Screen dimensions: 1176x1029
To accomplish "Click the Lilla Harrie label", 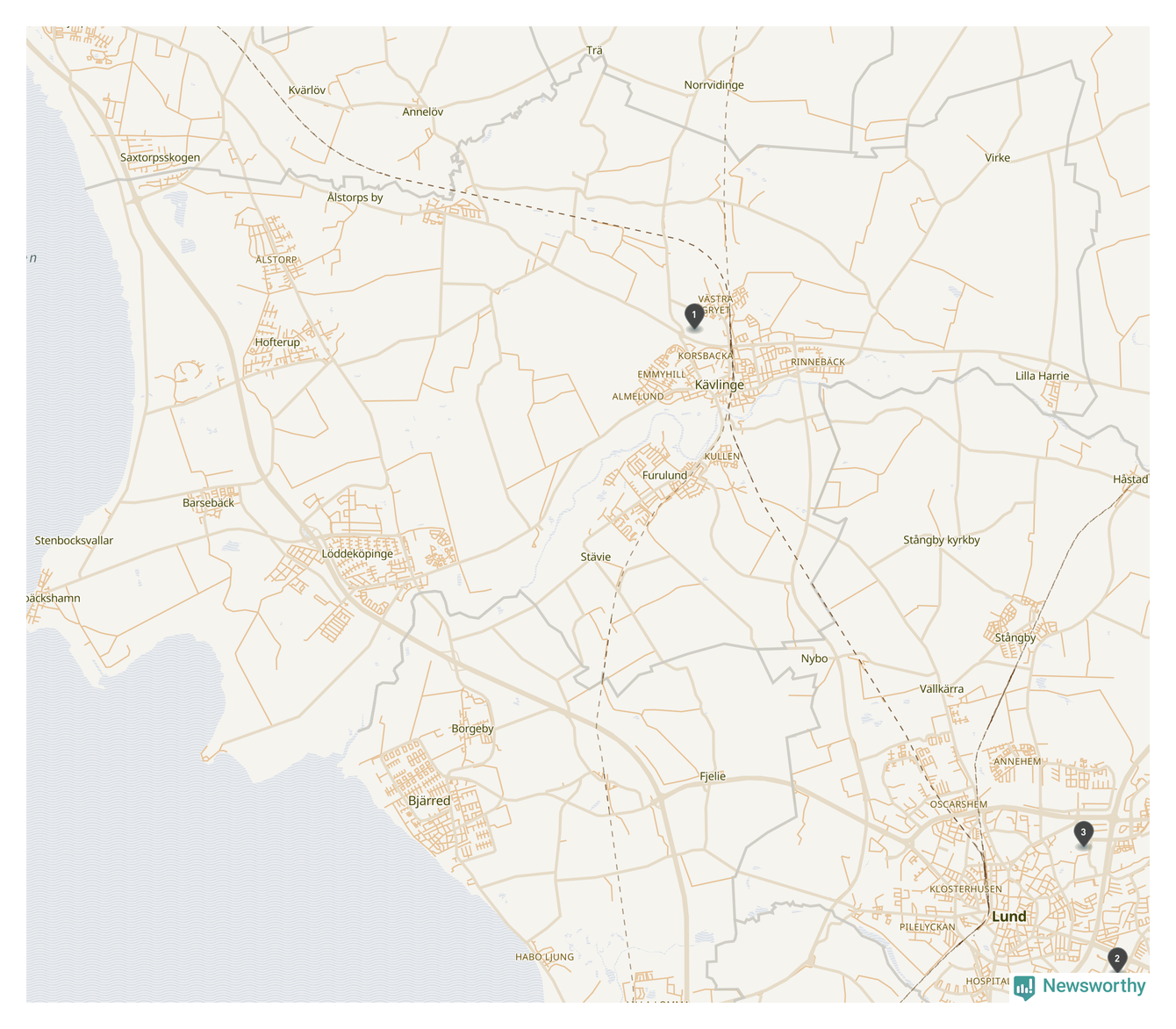I will pos(1043,376).
